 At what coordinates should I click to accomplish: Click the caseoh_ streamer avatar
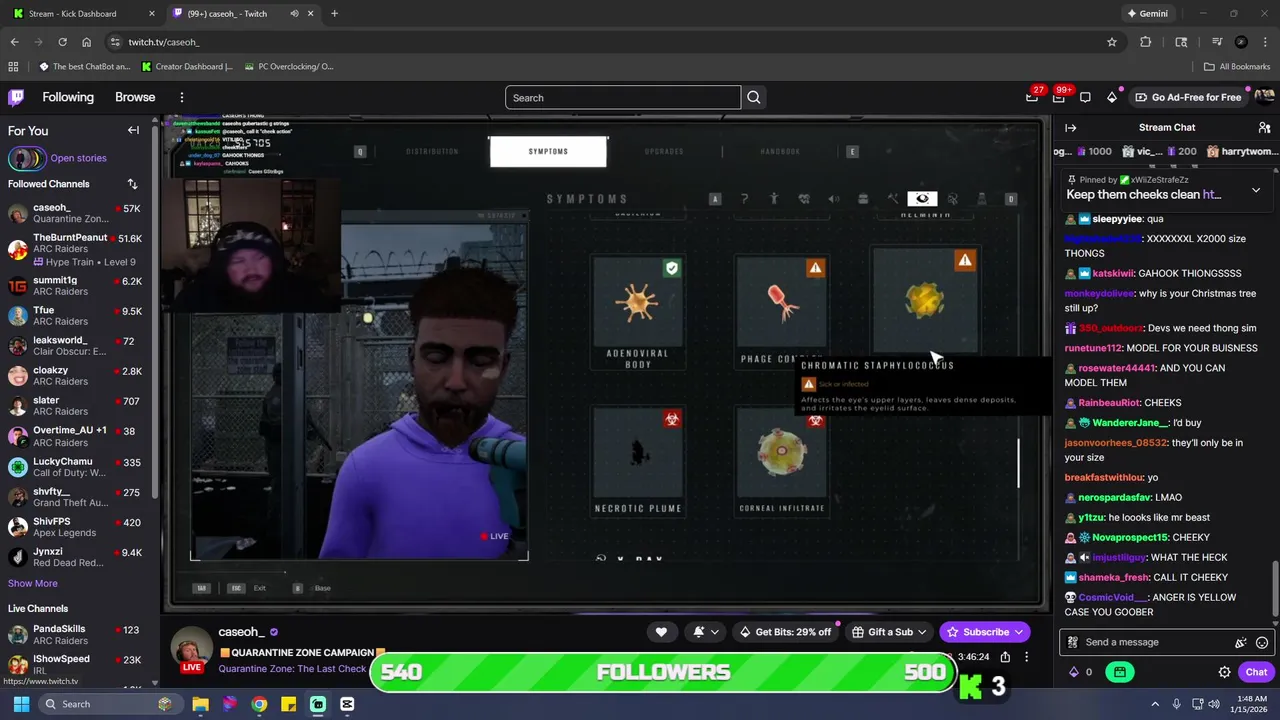(191, 649)
